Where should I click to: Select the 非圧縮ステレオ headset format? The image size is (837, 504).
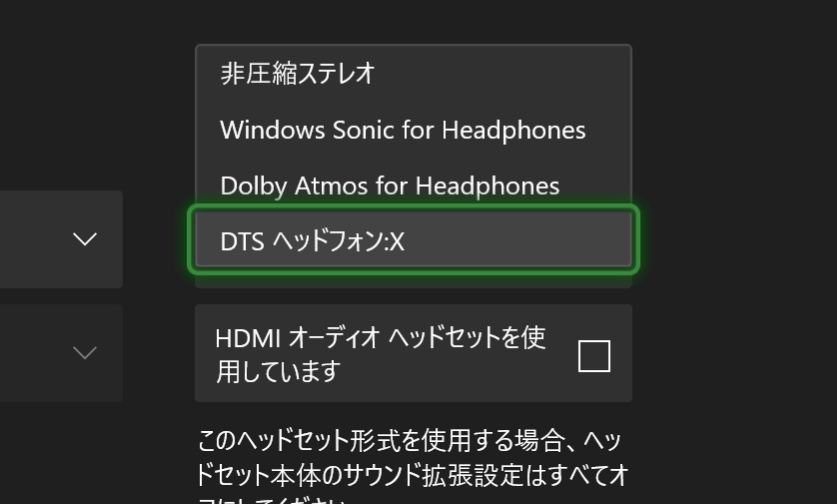[x=414, y=73]
